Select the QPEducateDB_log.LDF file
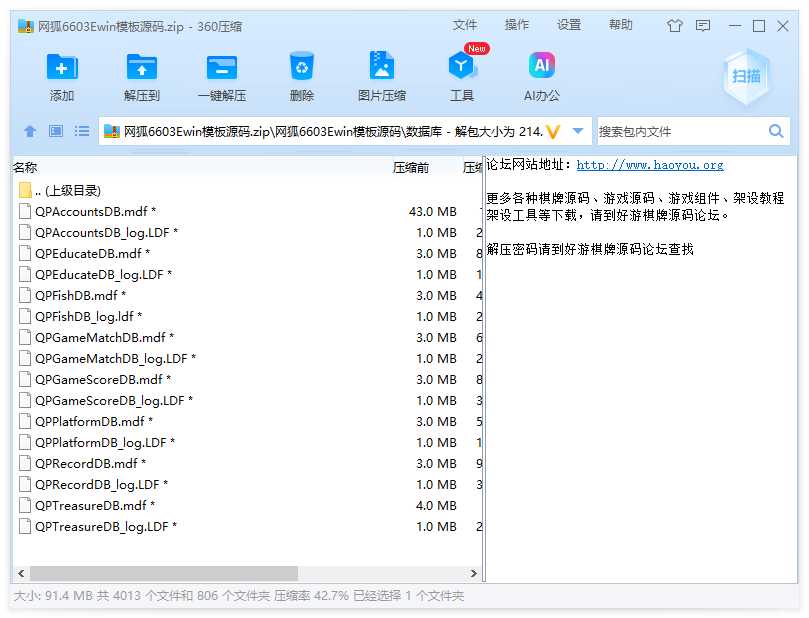The height and width of the screenshot is (618, 809). coord(247,274)
